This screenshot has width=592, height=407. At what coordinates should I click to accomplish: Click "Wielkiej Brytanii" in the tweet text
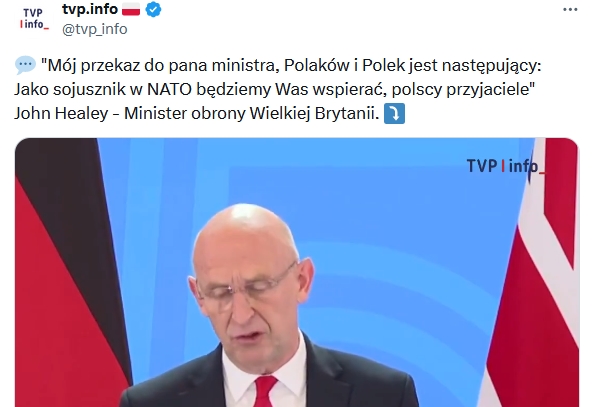pos(314,113)
